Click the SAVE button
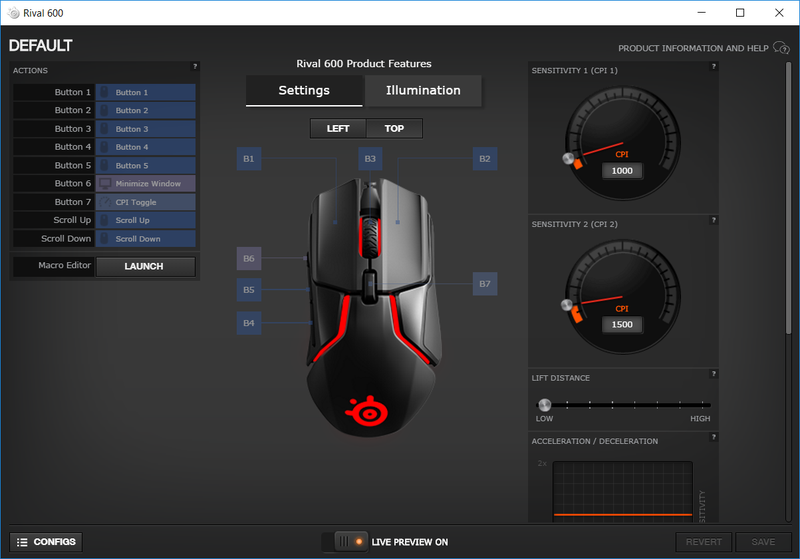This screenshot has width=800, height=559. (763, 542)
